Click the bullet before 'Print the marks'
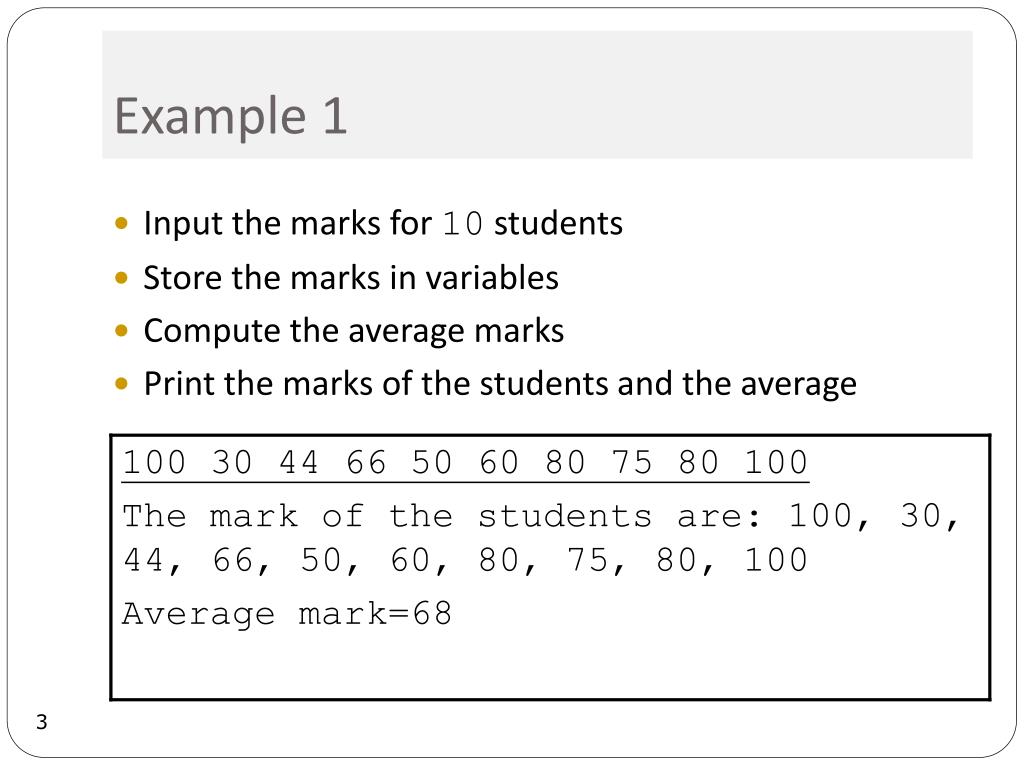 coord(121,383)
